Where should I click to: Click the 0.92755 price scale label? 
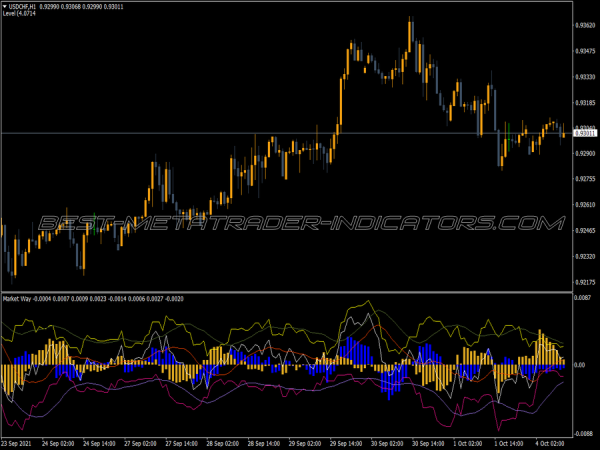click(x=585, y=179)
